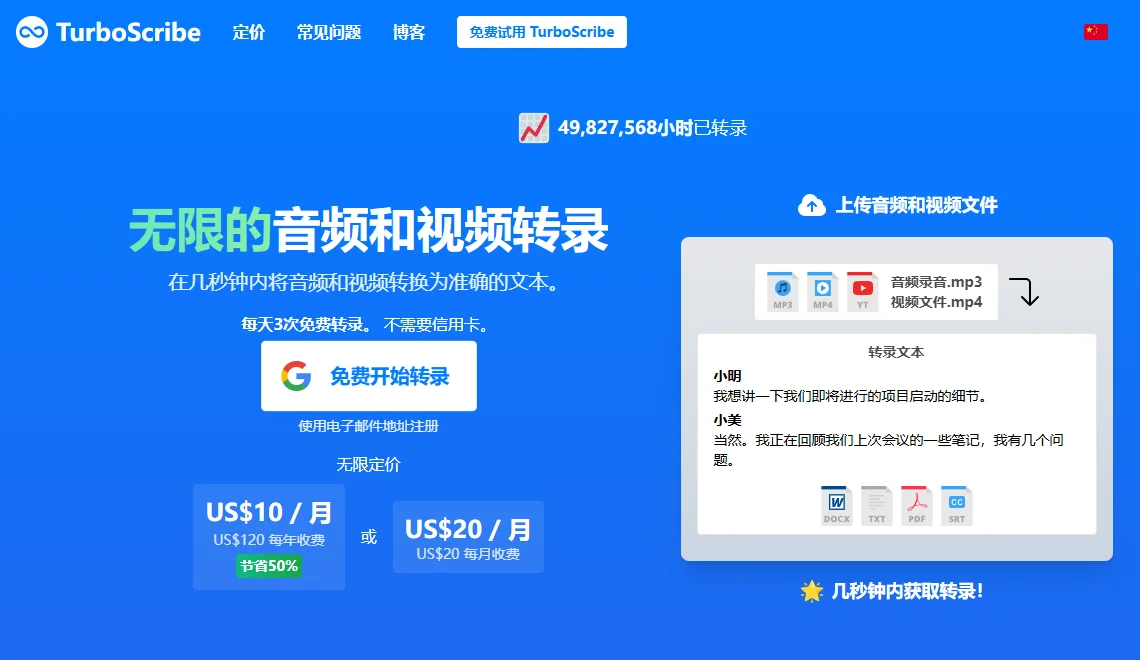1140x660 pixels.
Task: Click the red trending chart icon
Action: 534,128
